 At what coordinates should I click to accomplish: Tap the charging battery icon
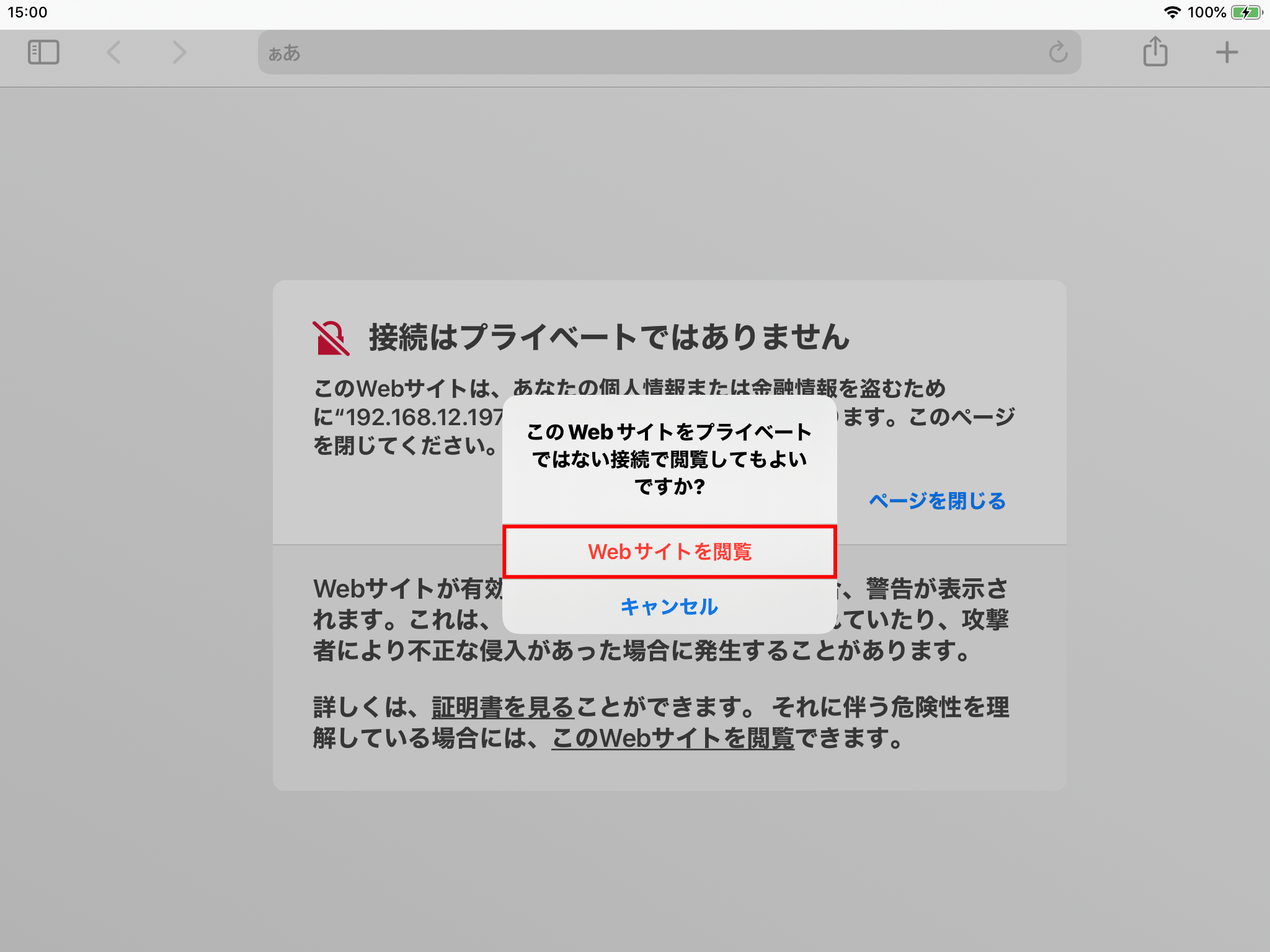pos(1246,12)
